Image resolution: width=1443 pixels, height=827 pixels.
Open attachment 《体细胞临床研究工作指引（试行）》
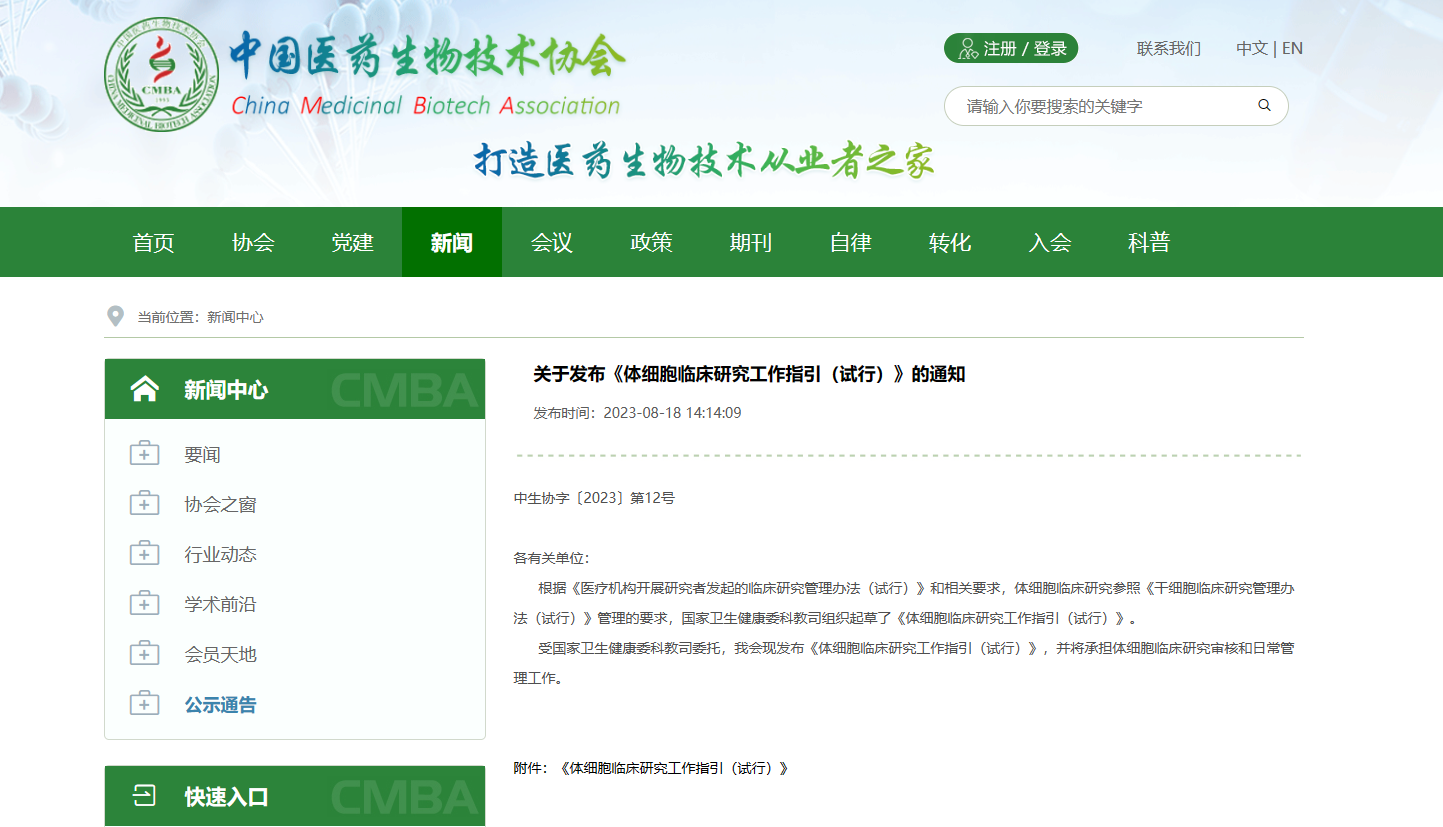(x=674, y=768)
